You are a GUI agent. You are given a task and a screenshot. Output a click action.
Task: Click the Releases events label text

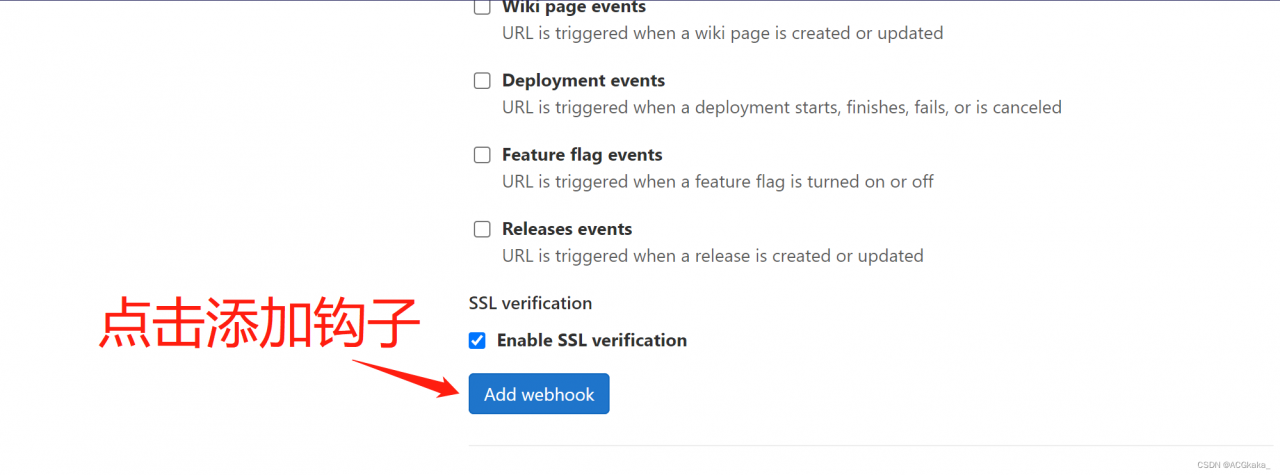click(567, 229)
